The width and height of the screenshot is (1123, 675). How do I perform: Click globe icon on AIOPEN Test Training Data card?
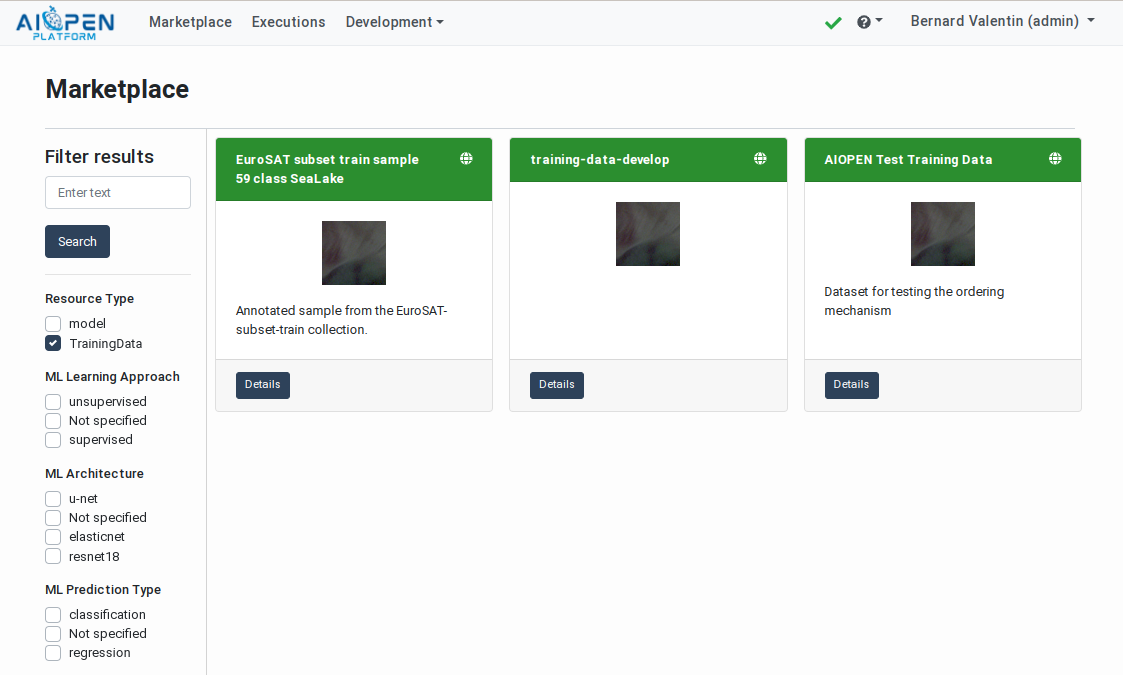tap(1055, 159)
